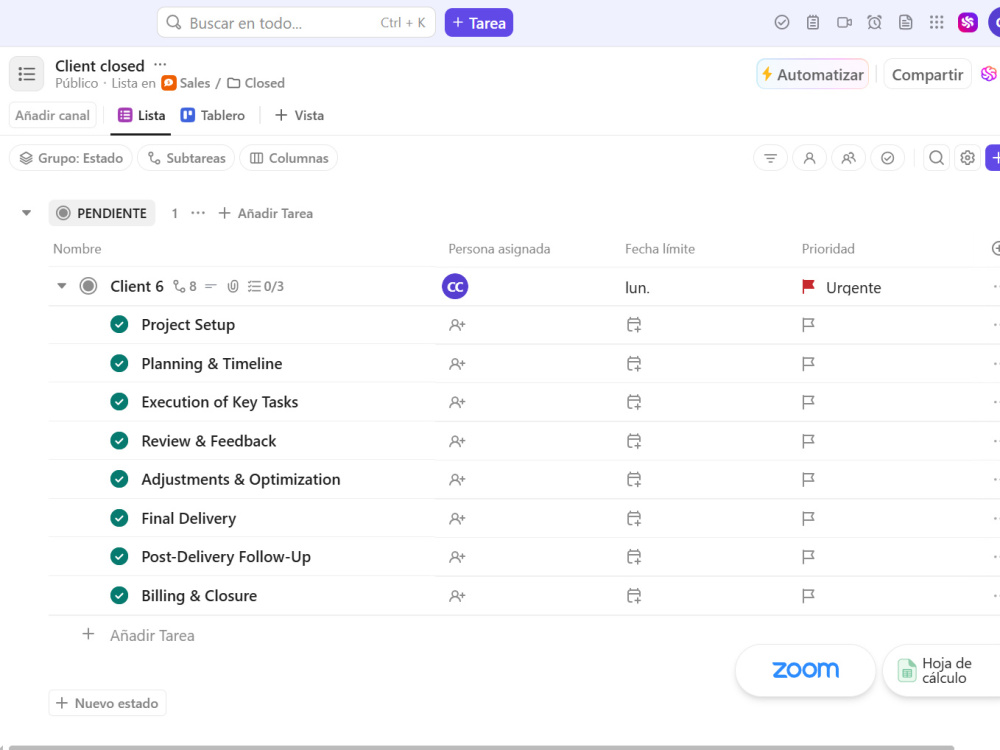The image size is (1000, 750).
Task: Click the description lines icon on Client 6
Action: [211, 287]
